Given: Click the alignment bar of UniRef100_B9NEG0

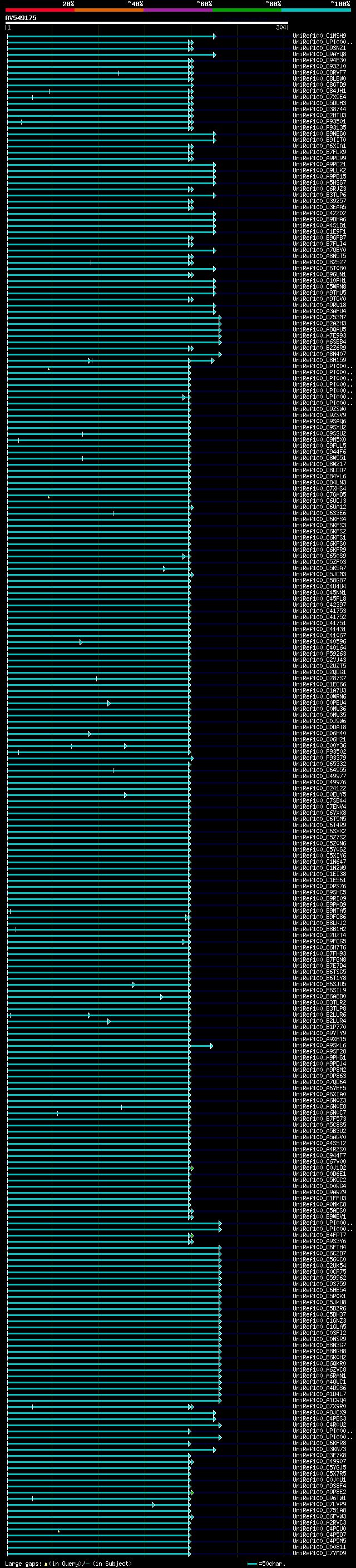Looking at the screenshot, I should [x=111, y=134].
